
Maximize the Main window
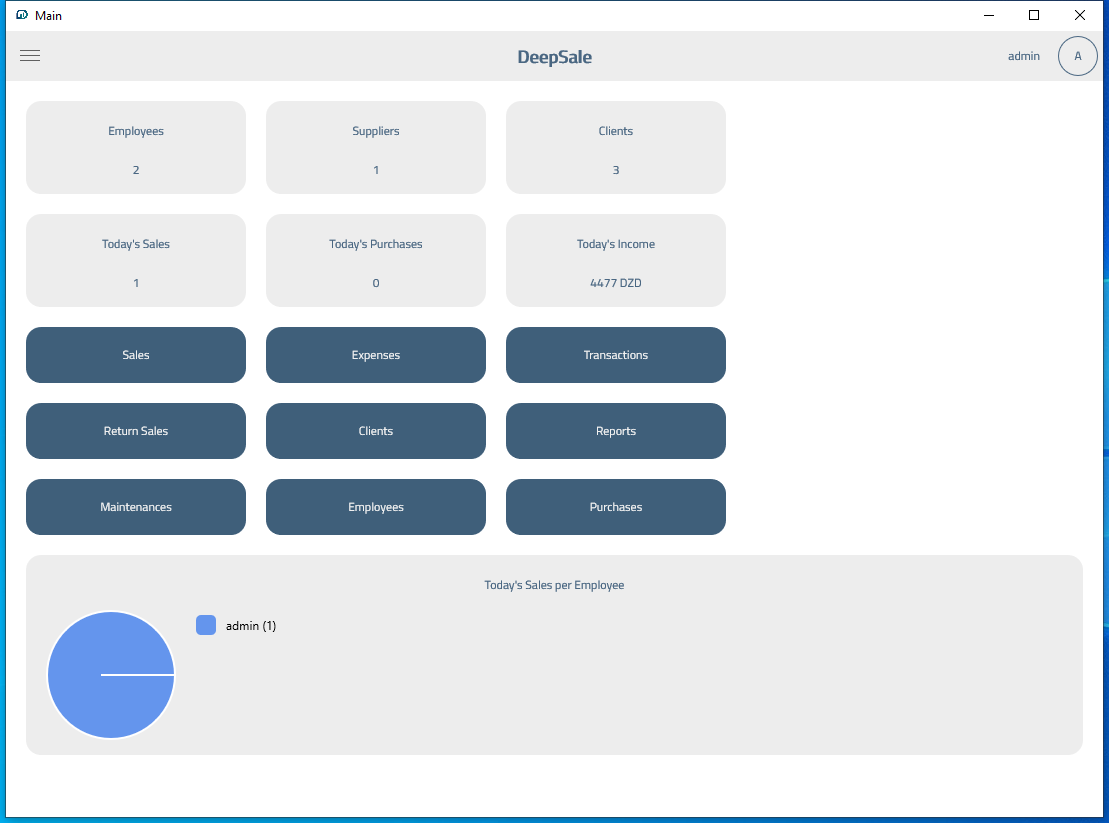tap(1033, 15)
